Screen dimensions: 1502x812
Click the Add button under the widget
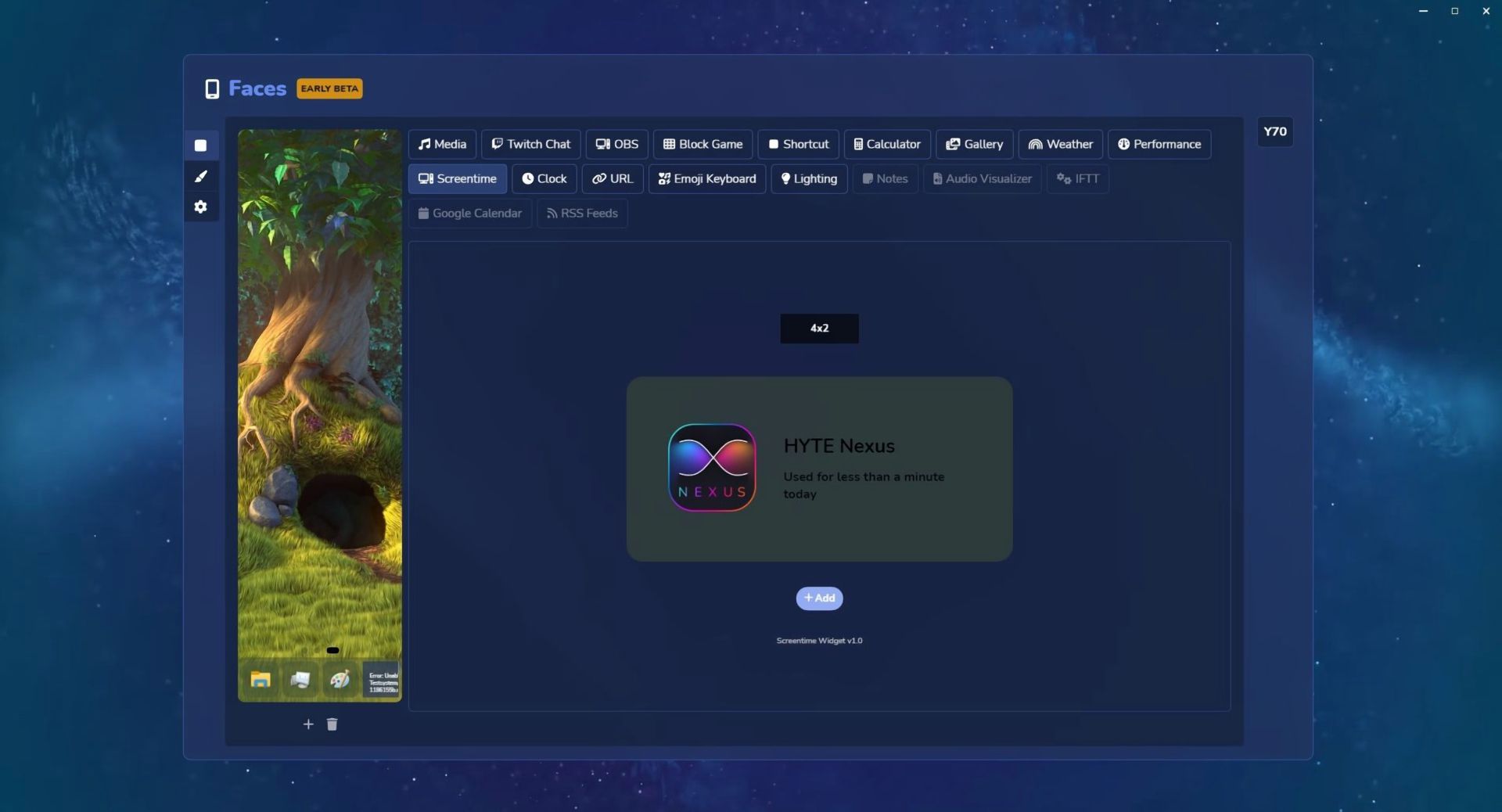coord(819,598)
